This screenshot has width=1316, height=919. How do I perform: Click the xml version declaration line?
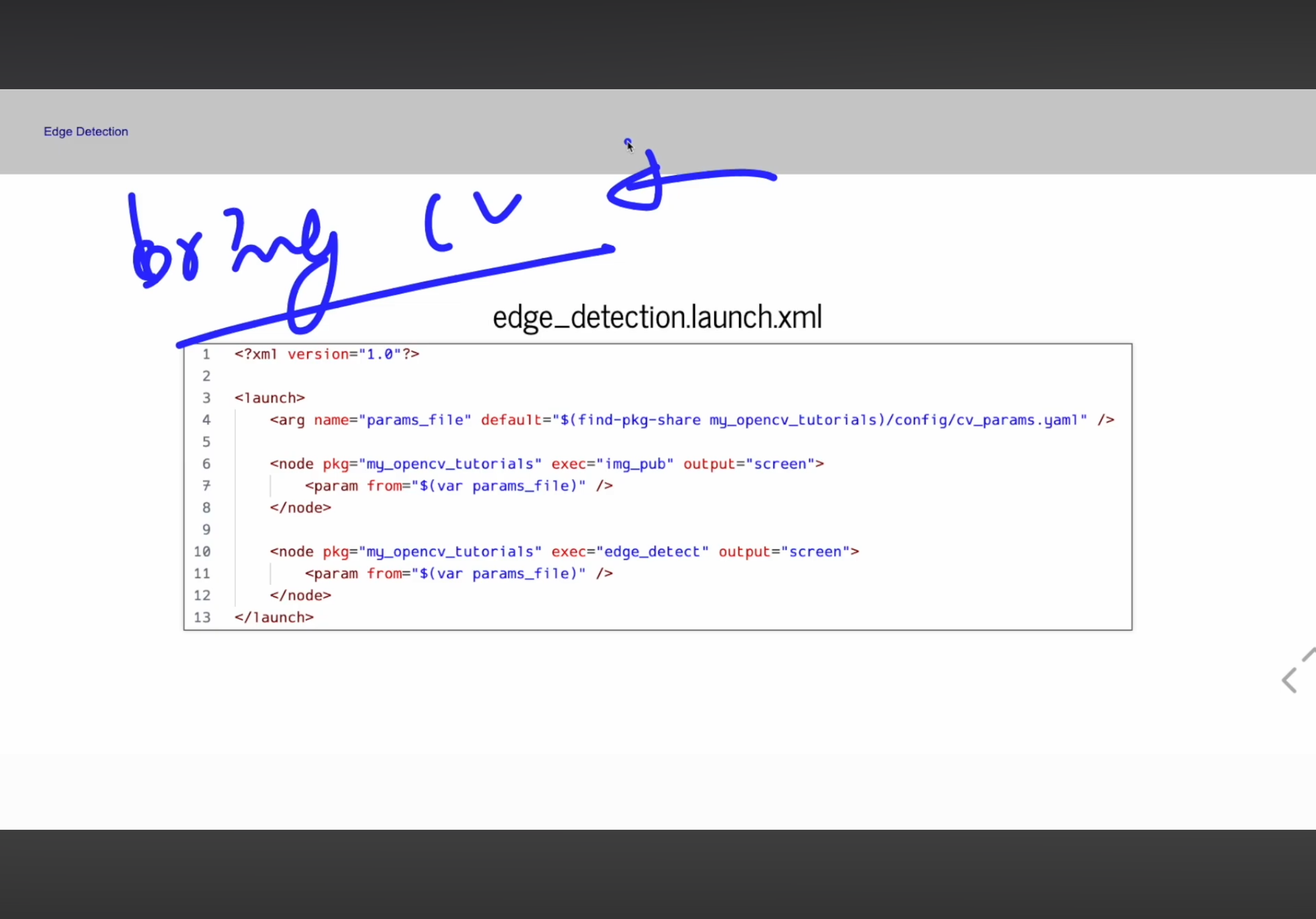pyautogui.click(x=327, y=354)
